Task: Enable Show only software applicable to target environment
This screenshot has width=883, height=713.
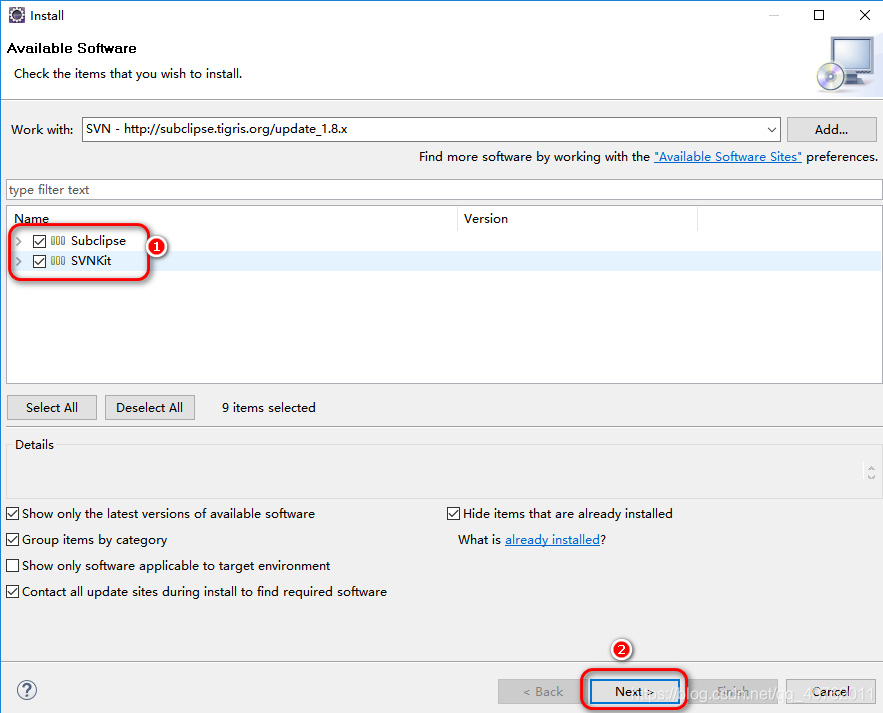Action: (x=12, y=565)
